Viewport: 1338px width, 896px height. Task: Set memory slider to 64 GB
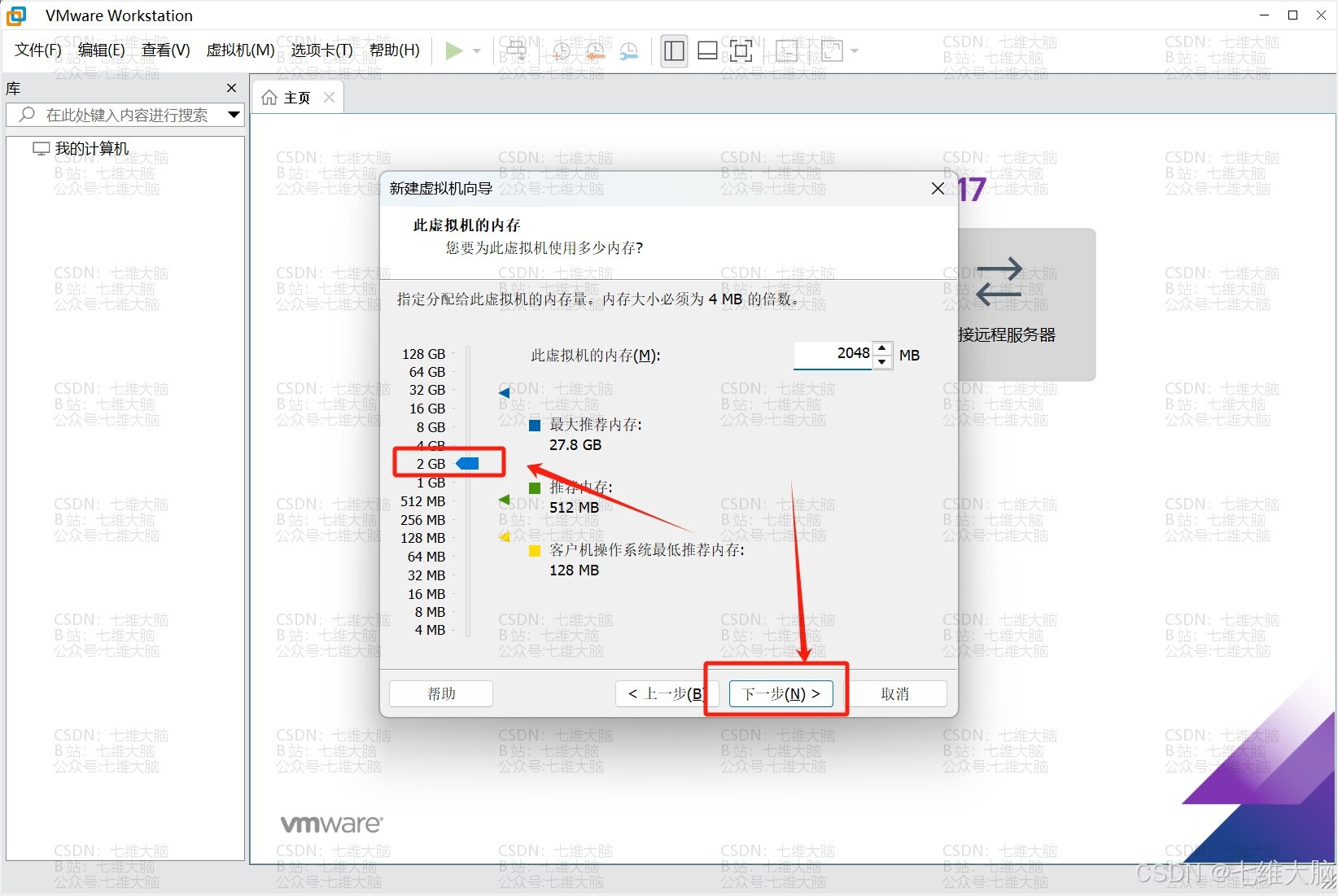click(x=427, y=372)
